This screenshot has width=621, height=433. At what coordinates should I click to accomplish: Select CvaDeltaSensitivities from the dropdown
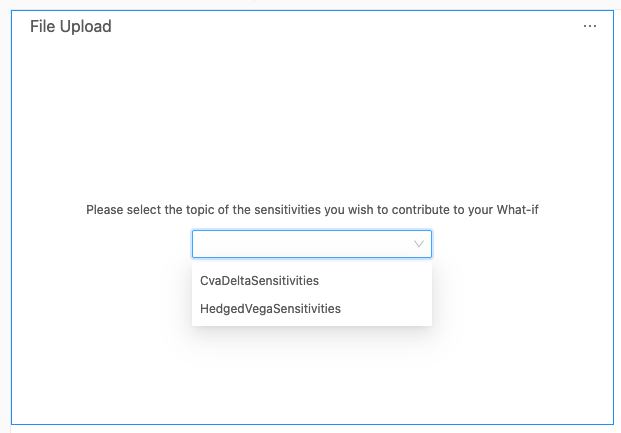pyautogui.click(x=259, y=281)
